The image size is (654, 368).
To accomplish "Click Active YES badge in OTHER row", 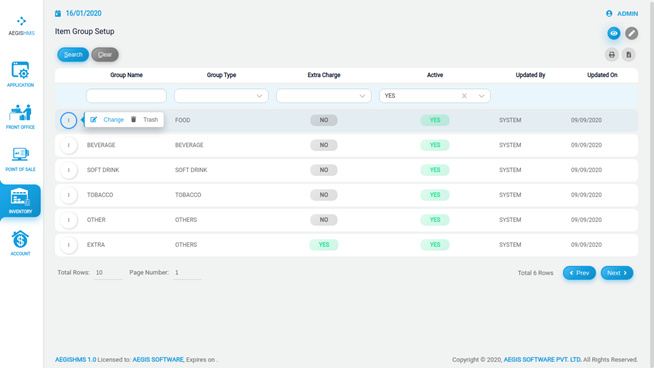I will pos(435,220).
